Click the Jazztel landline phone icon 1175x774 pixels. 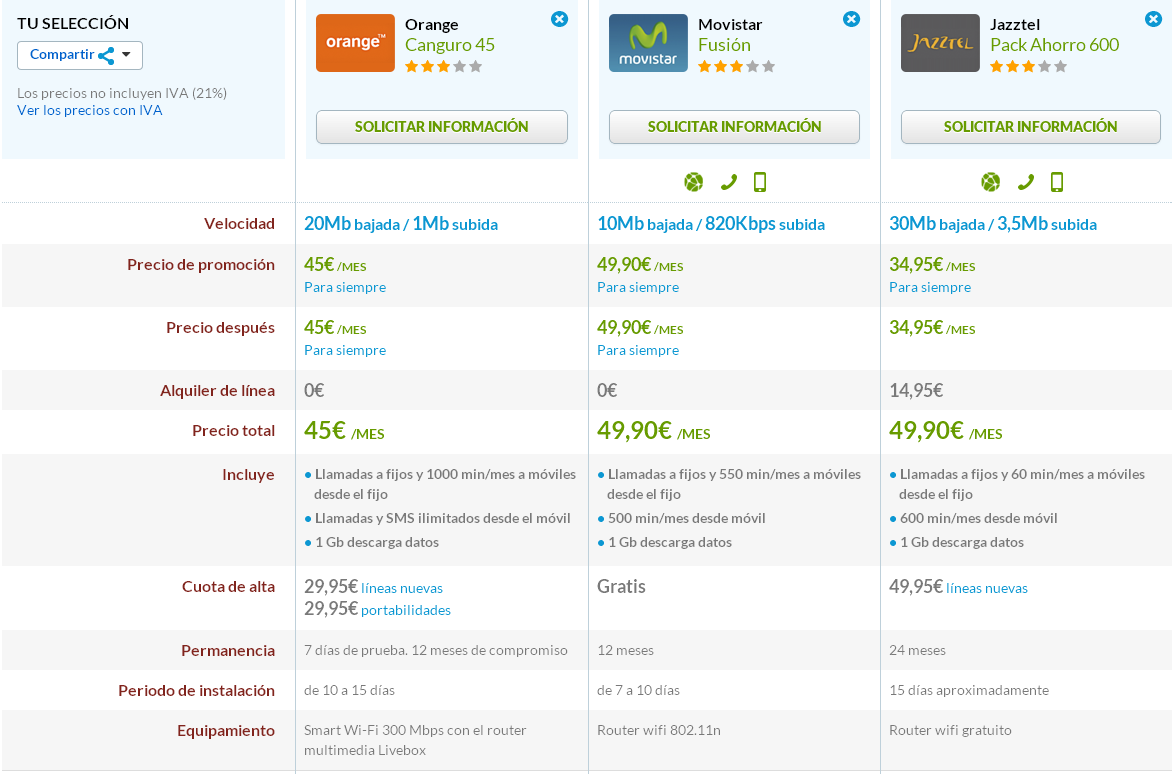click(x=1026, y=182)
